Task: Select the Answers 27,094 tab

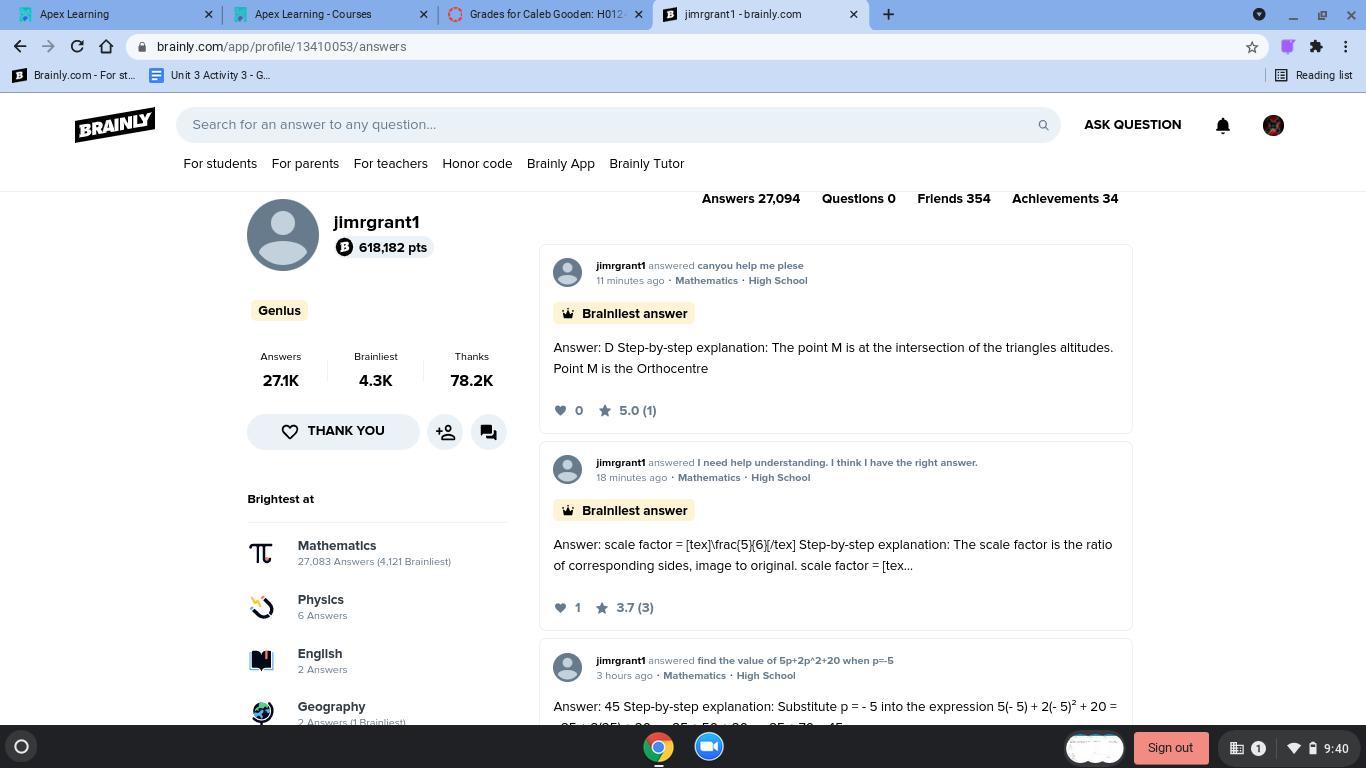Action: click(x=751, y=198)
